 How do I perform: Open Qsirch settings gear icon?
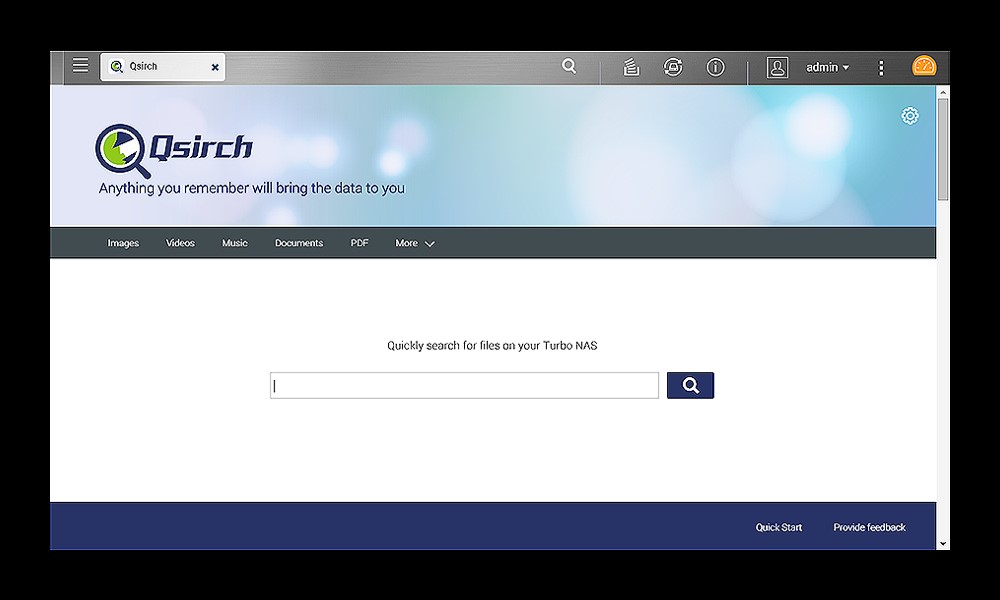(910, 116)
